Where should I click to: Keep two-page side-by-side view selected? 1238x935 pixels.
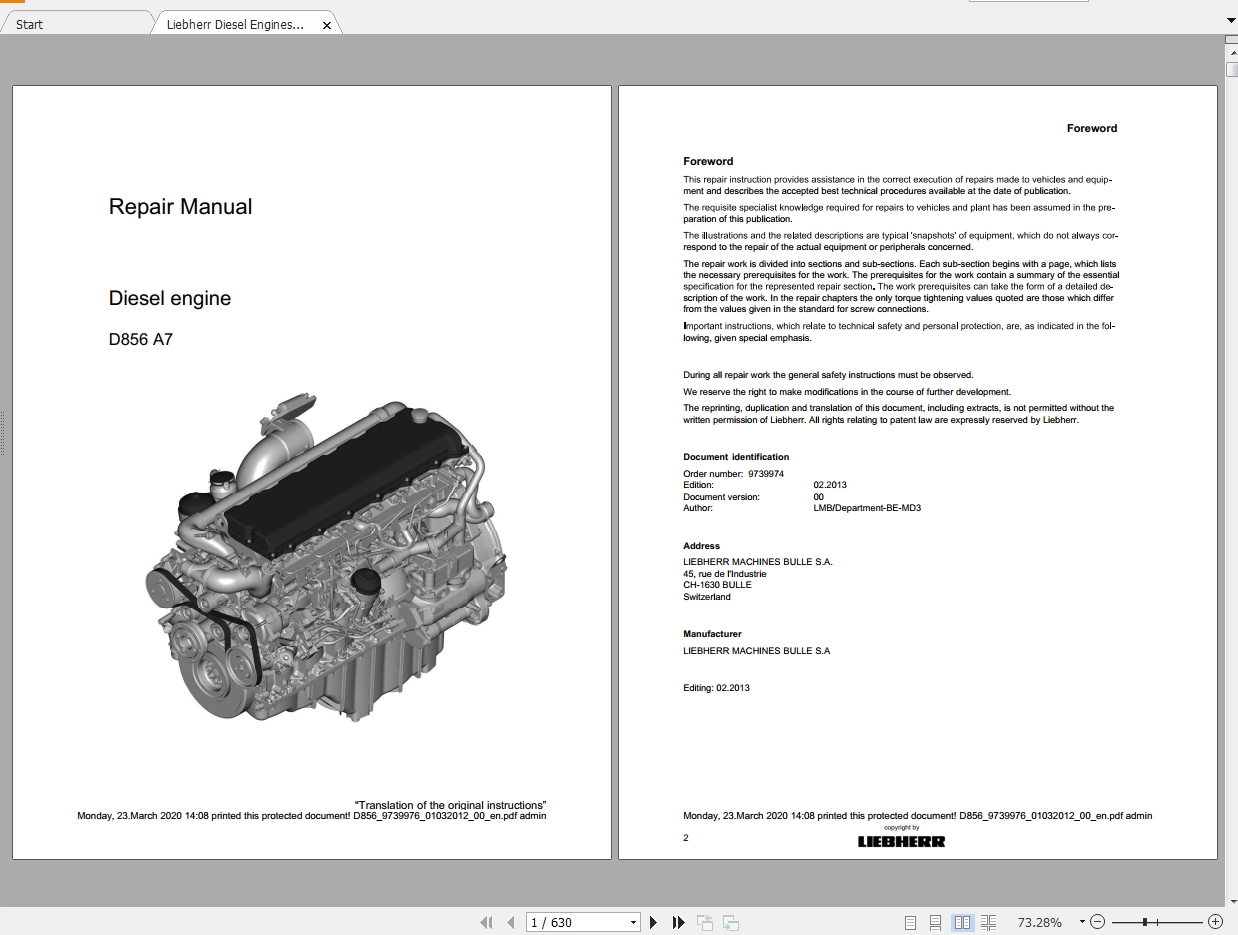(x=962, y=922)
